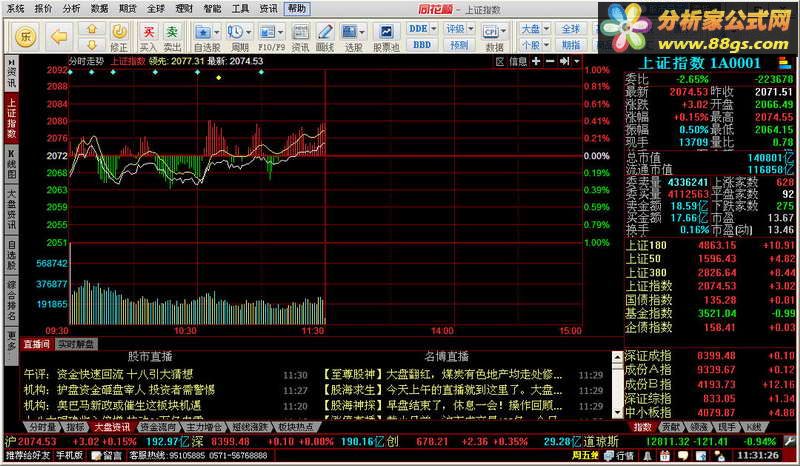Click the calendar gift icon in status bar
The height and width of the screenshot is (466, 800).
click(x=664, y=455)
